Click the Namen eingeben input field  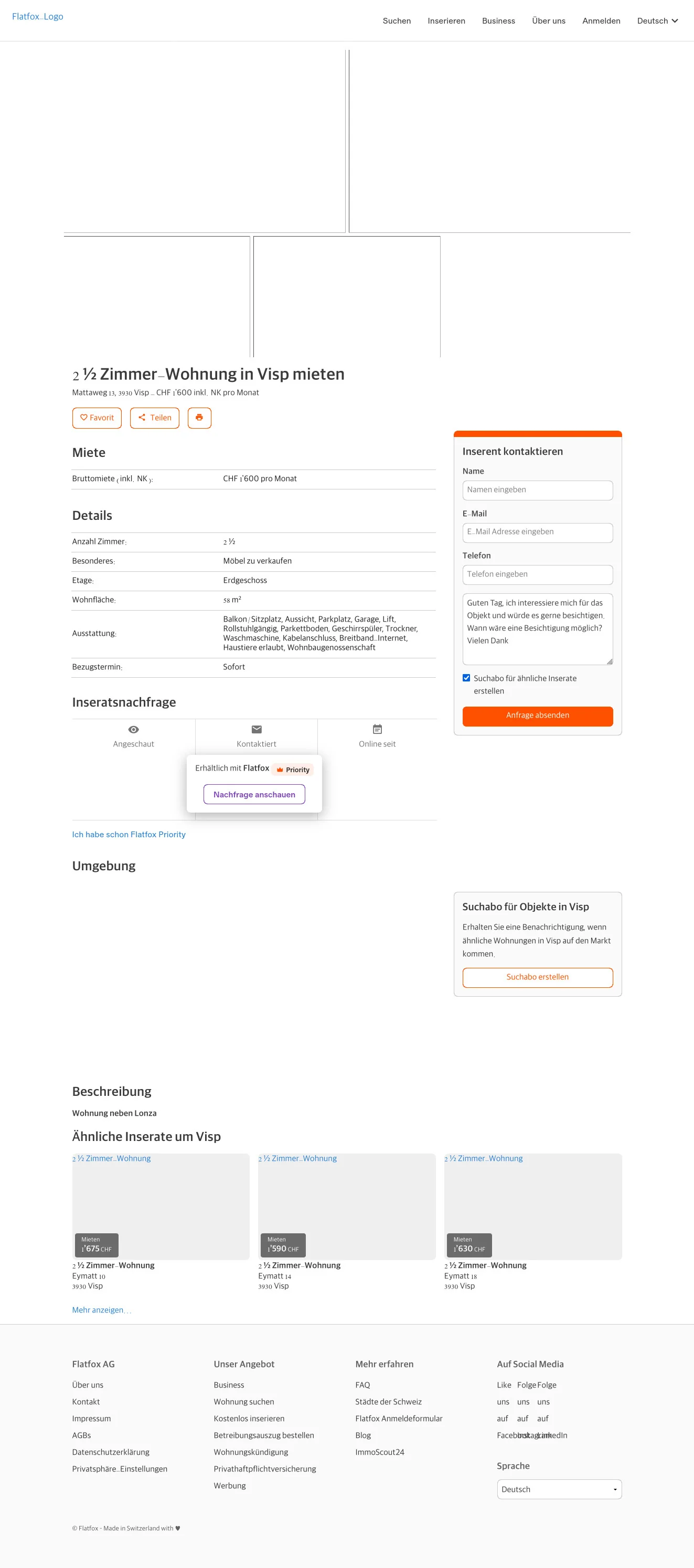537,490
